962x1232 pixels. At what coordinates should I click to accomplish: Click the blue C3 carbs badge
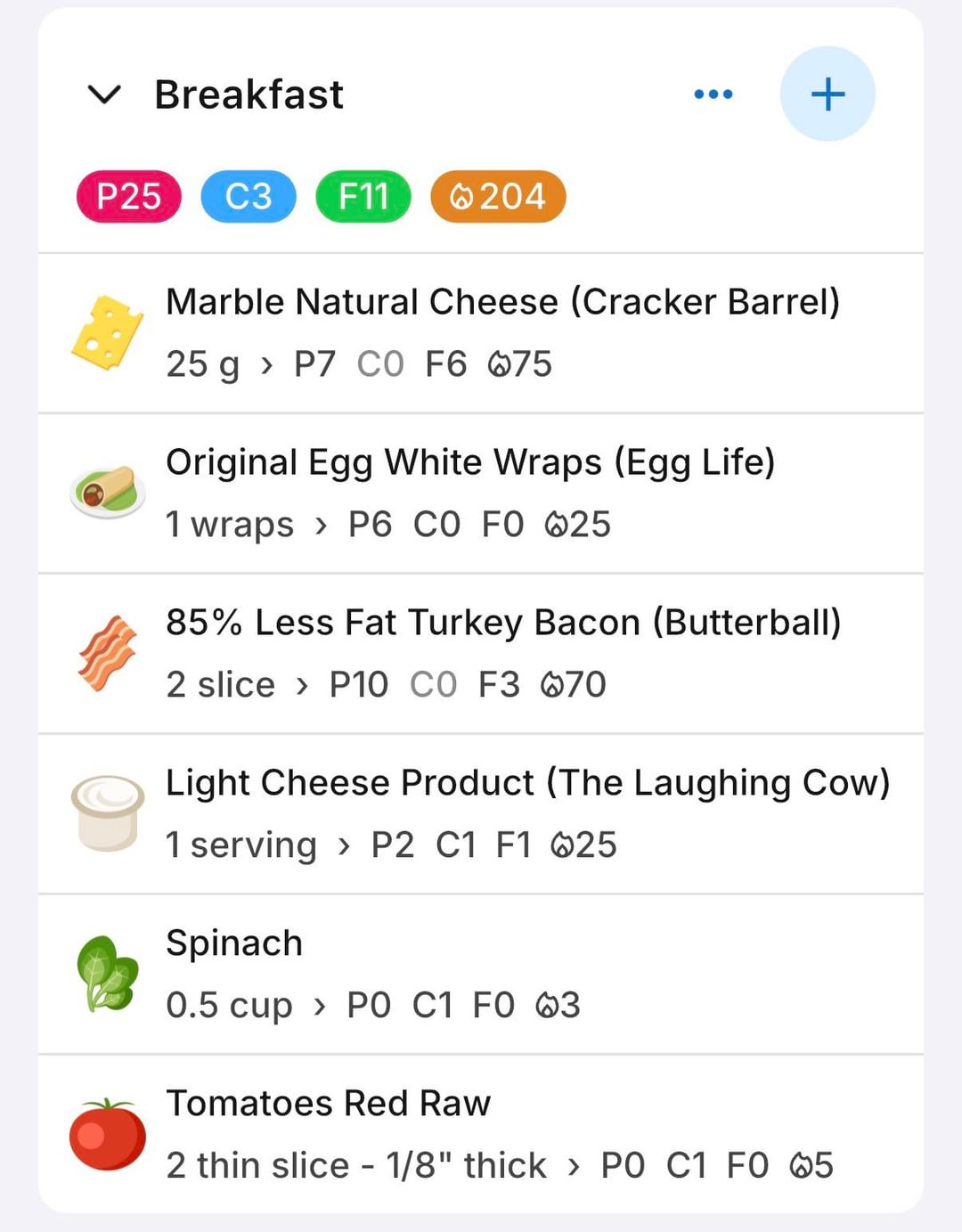tap(249, 196)
